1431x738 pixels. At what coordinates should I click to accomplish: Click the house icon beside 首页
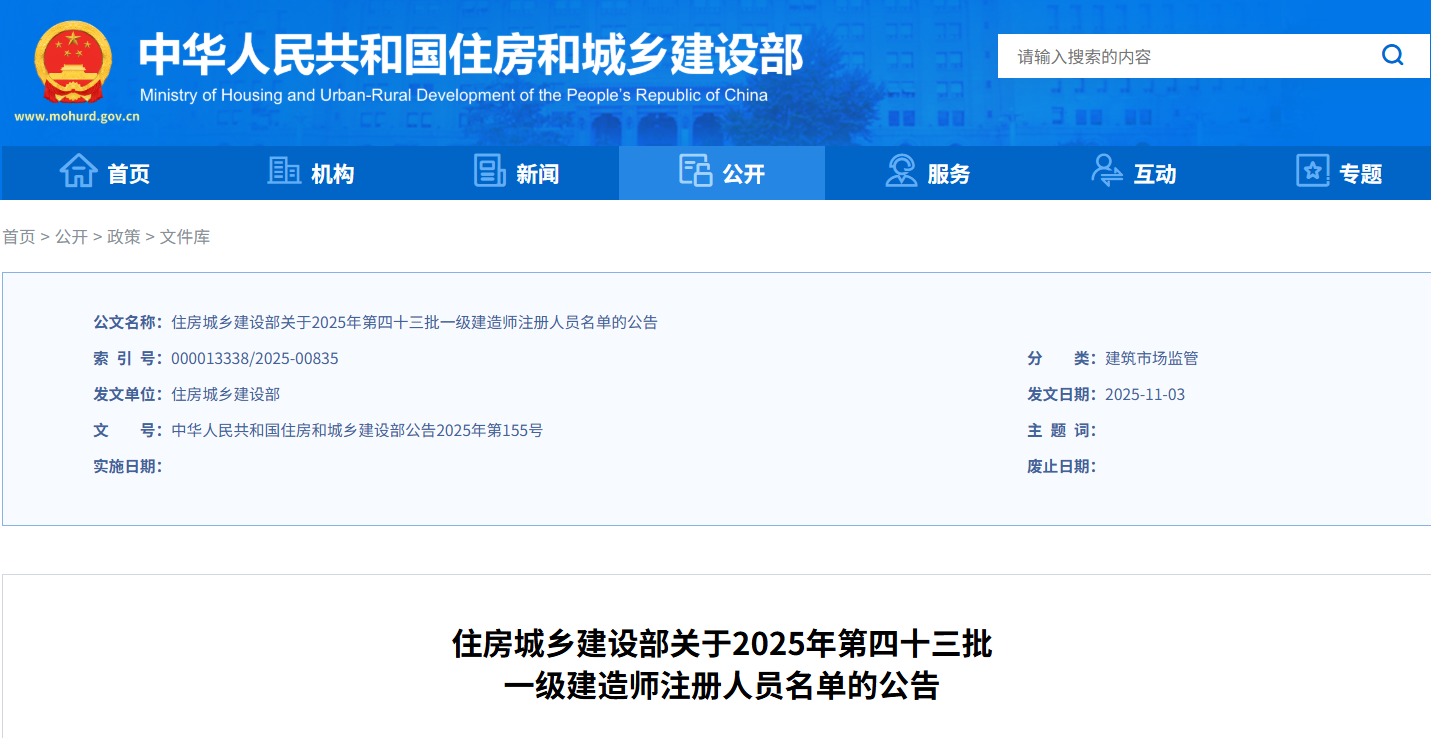[x=78, y=172]
